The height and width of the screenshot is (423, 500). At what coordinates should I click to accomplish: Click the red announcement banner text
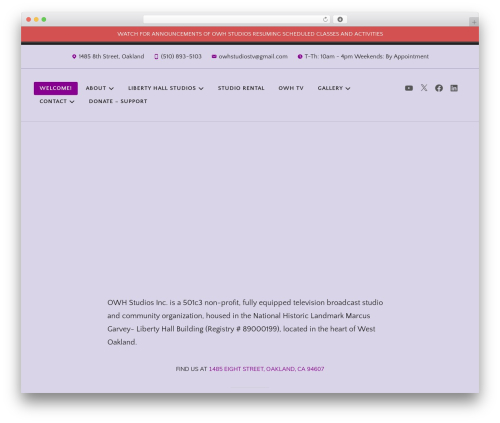[x=250, y=34]
